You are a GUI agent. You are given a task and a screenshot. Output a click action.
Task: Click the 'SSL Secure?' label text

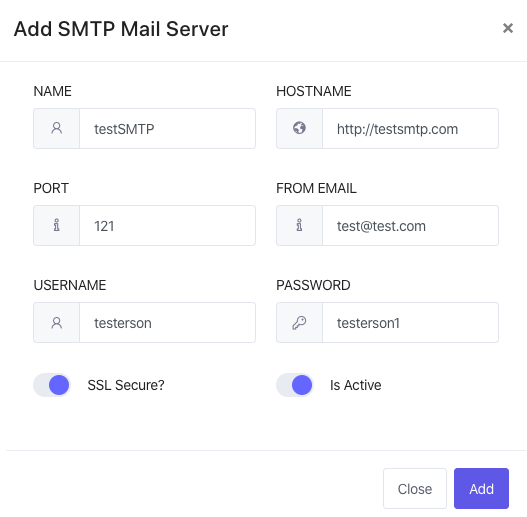(x=126, y=385)
